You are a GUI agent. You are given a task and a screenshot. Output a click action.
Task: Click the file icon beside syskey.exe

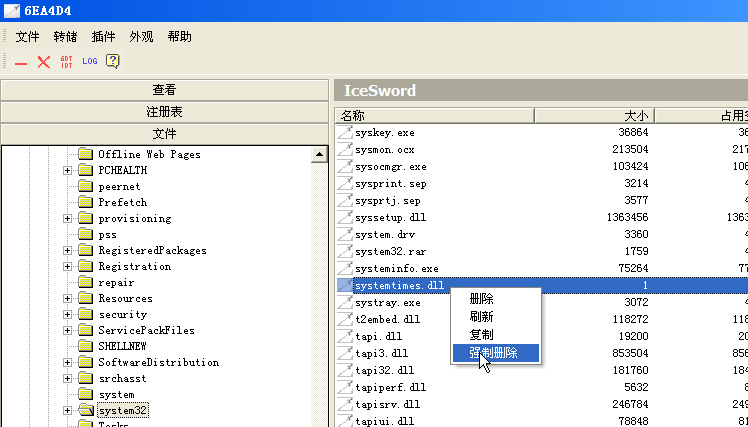click(344, 132)
